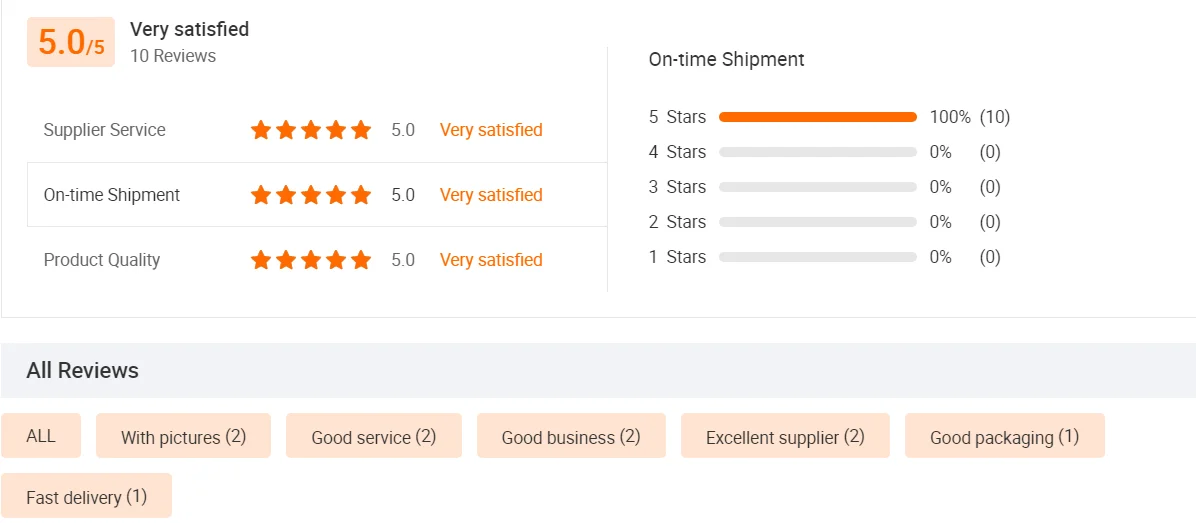Show ALL reviews filter
Screen dimensions: 1196x523
(41, 436)
